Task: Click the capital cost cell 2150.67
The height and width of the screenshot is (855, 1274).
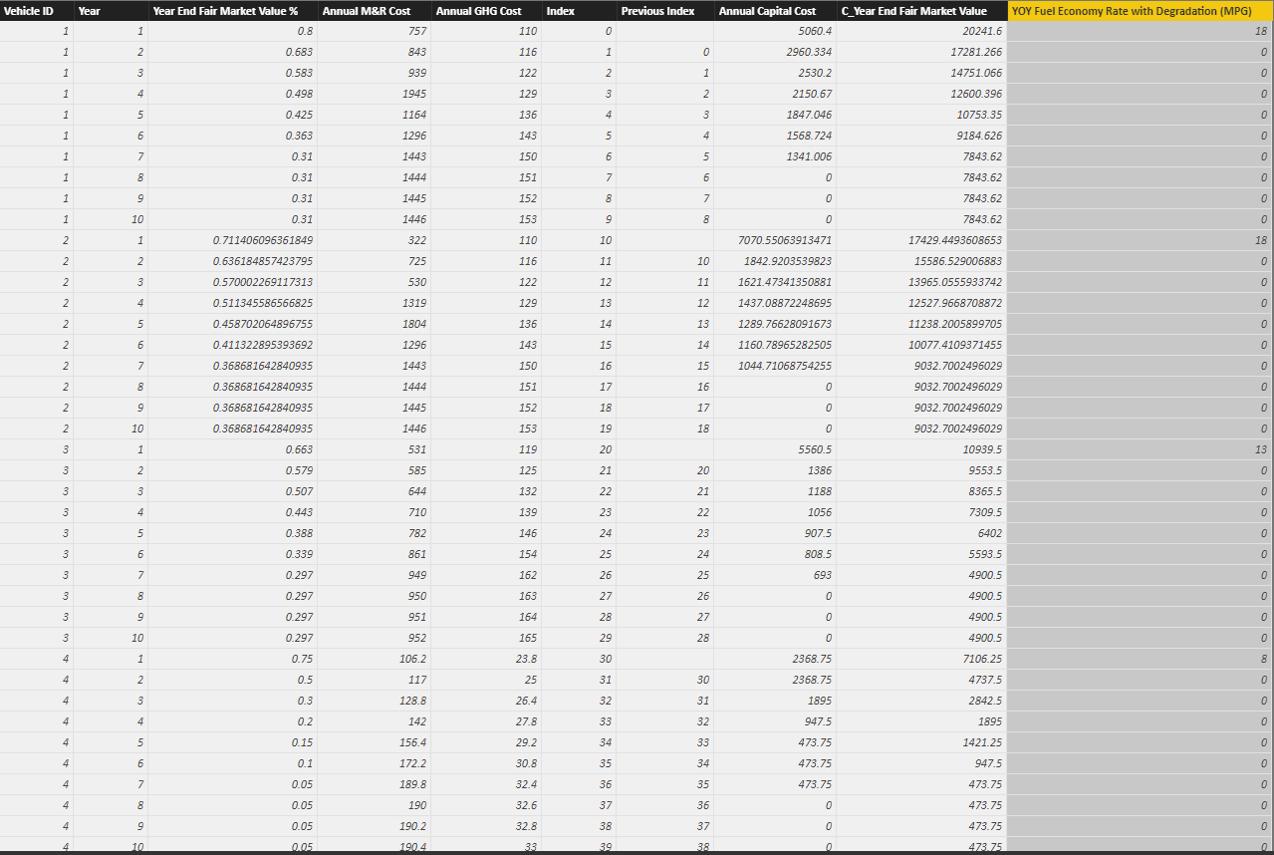Action: click(x=775, y=94)
